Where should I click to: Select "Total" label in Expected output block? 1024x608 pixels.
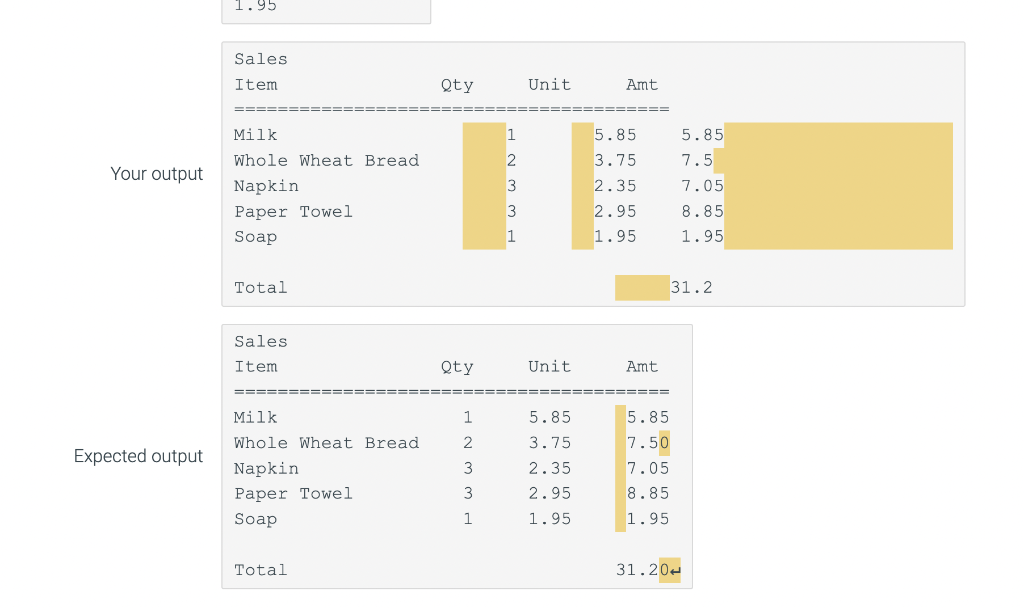click(261, 570)
